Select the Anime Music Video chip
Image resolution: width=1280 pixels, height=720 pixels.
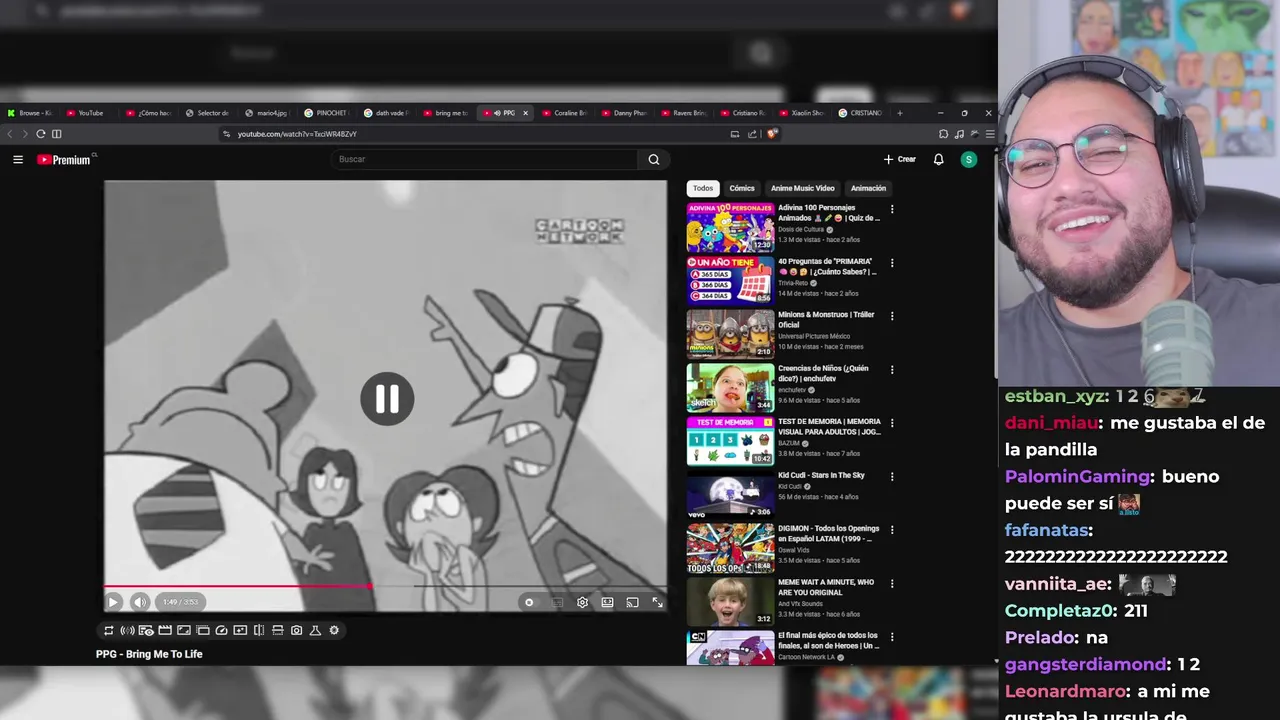tap(802, 188)
